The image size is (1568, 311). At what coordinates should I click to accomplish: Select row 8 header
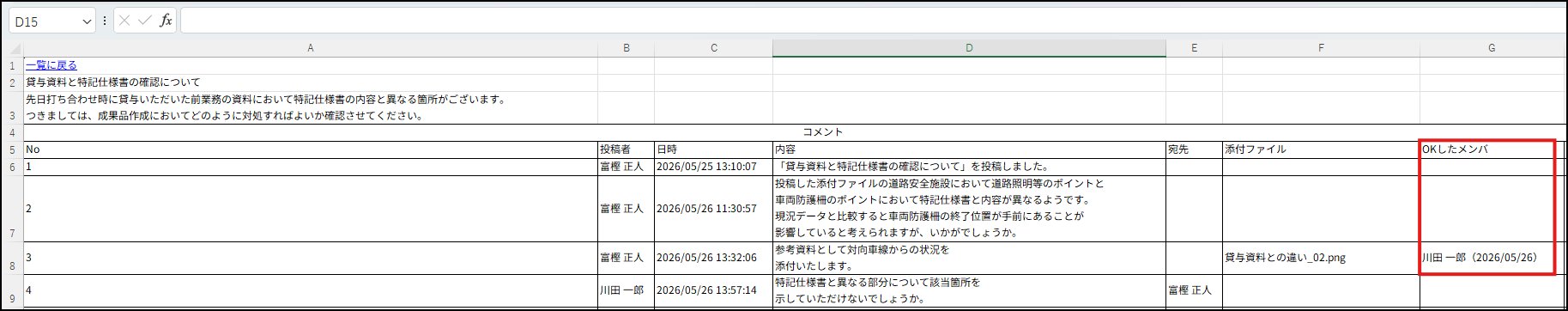[12, 259]
